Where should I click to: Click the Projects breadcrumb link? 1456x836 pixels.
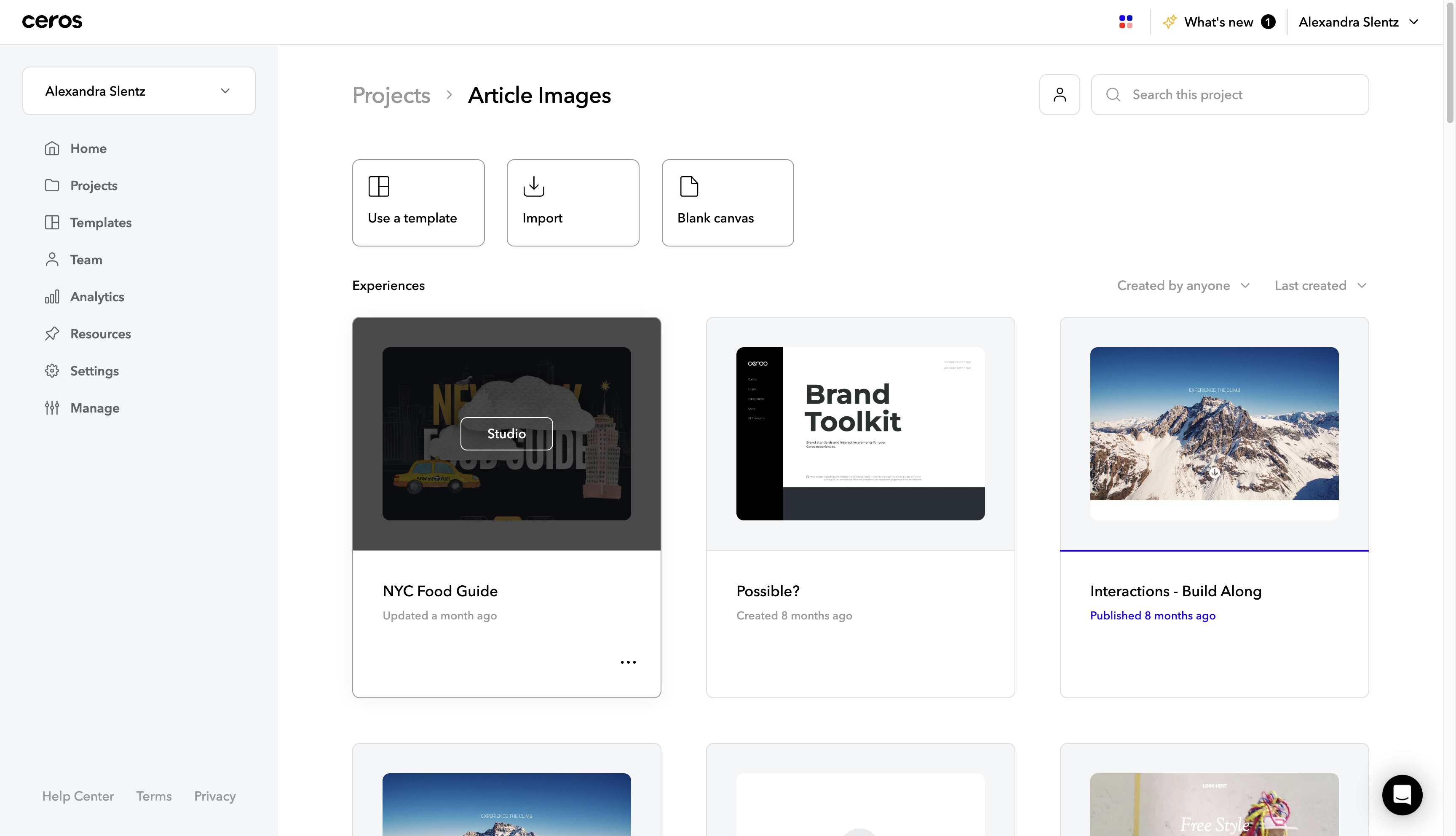391,95
